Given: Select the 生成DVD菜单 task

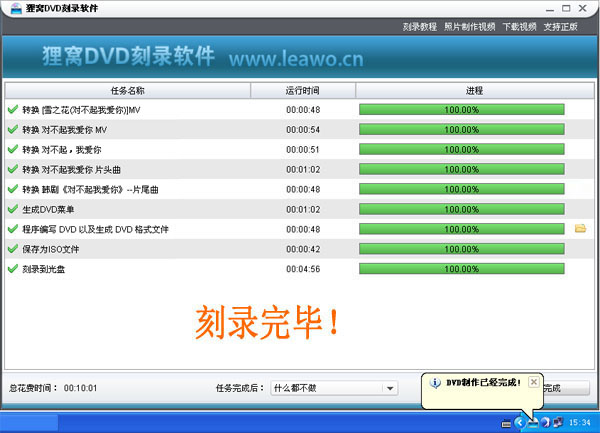Looking at the screenshot, I should [x=48, y=210].
